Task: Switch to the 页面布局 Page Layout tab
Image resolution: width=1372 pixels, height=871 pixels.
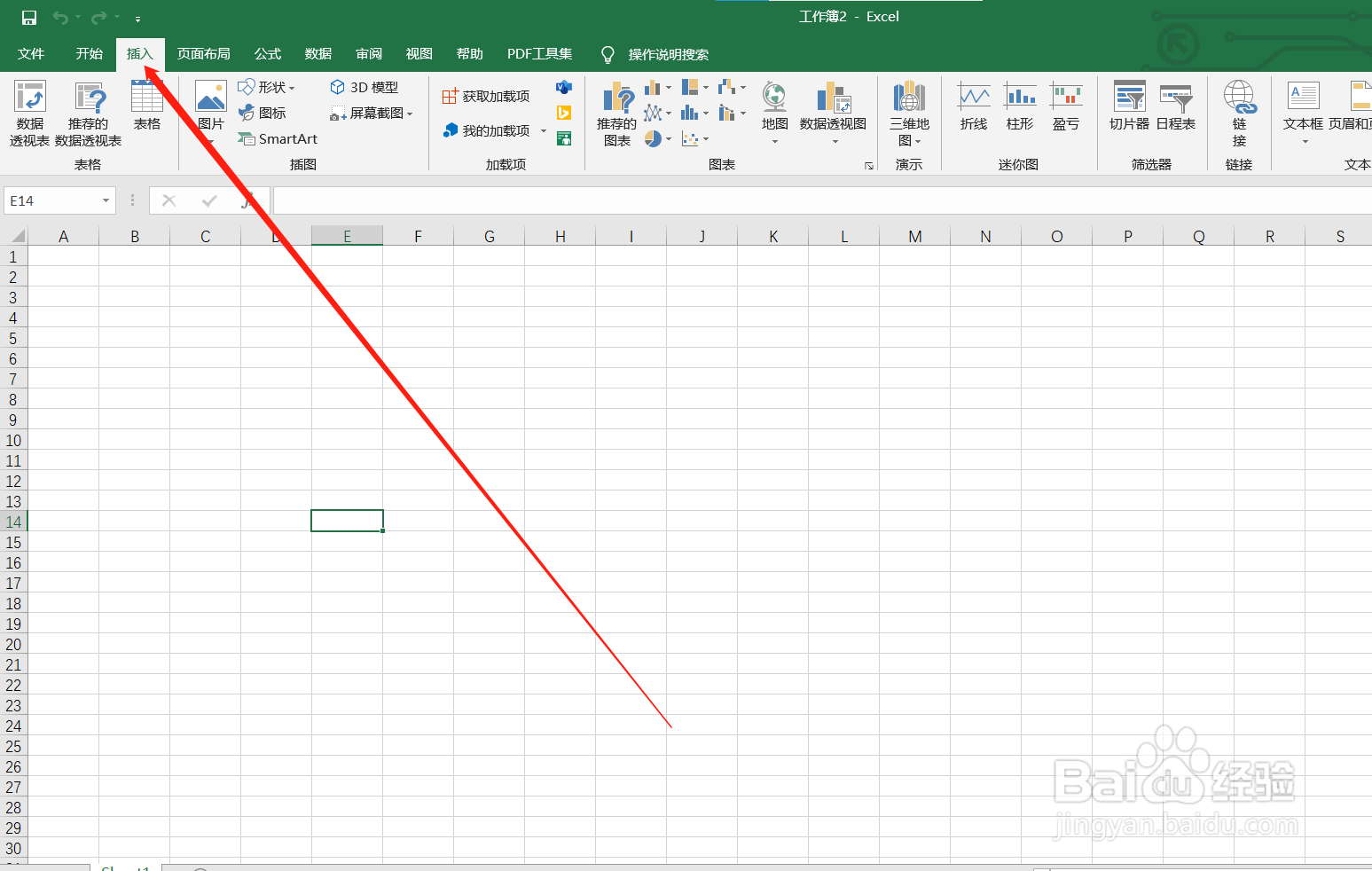Action: tap(203, 54)
